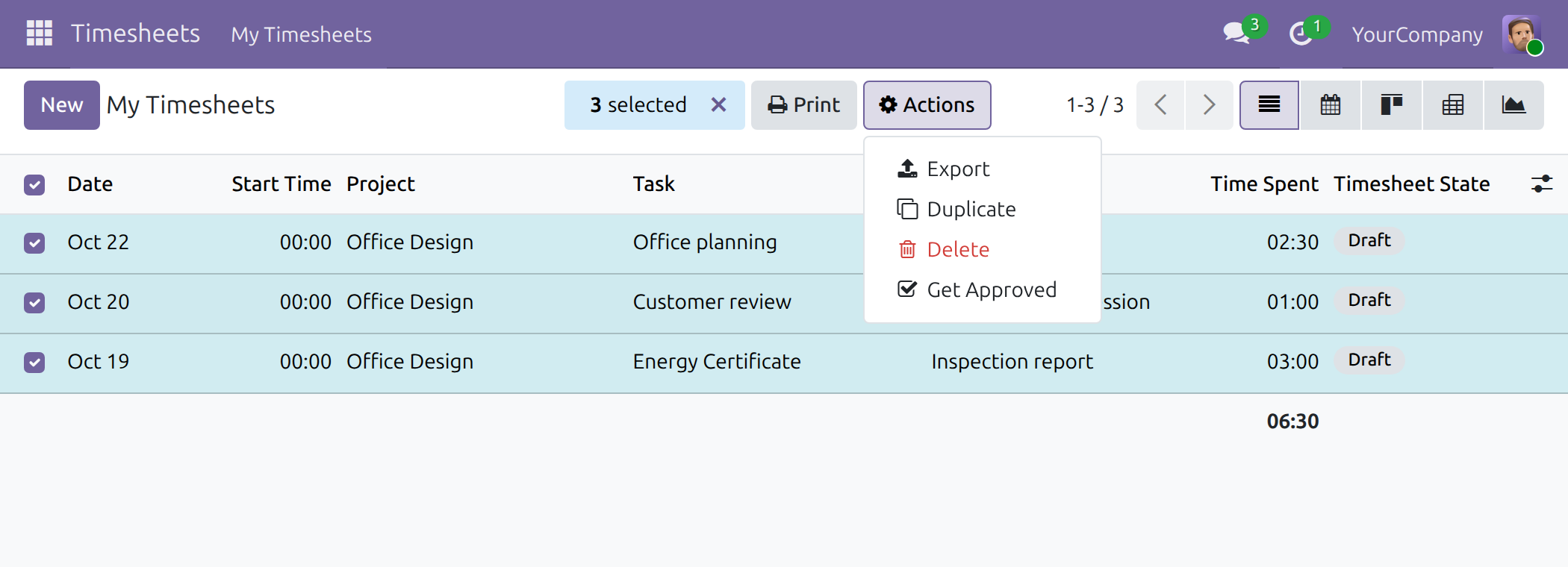The image size is (1568, 567).
Task: Click the Inspection report description cell
Action: [x=1012, y=362]
